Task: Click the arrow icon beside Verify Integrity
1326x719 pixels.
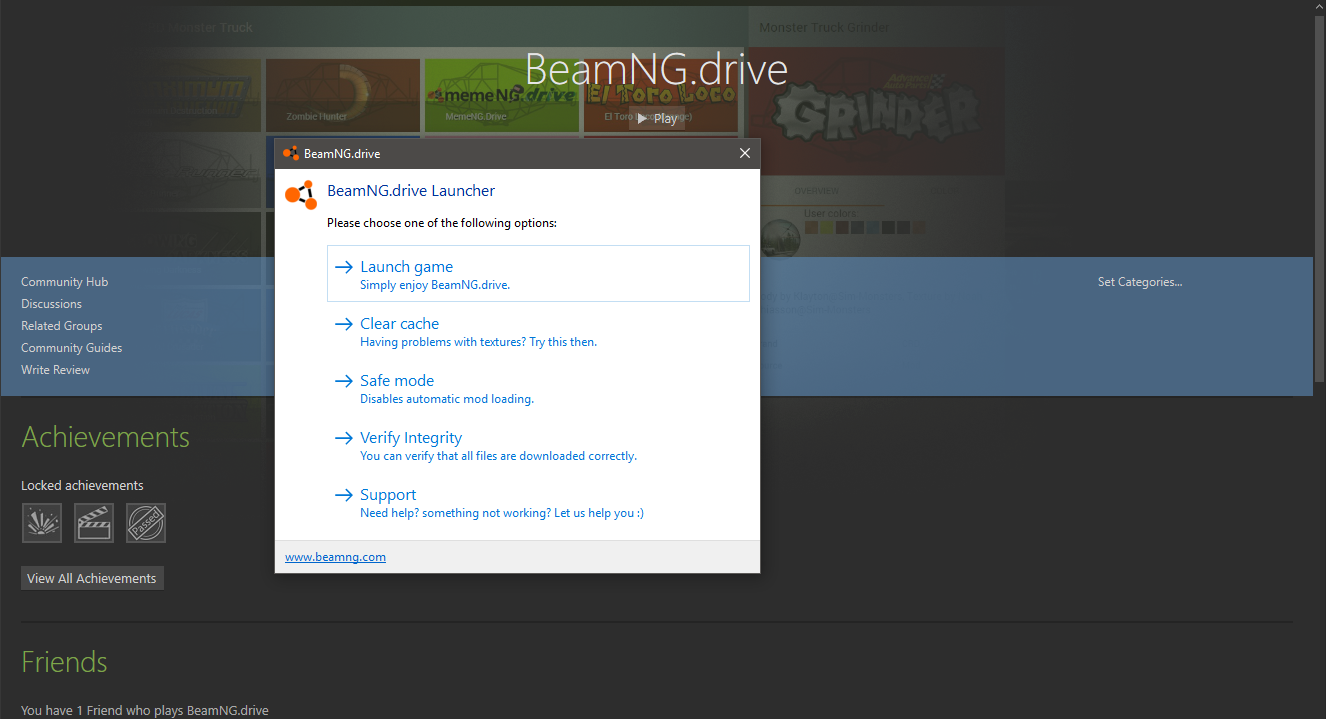Action: pyautogui.click(x=343, y=438)
